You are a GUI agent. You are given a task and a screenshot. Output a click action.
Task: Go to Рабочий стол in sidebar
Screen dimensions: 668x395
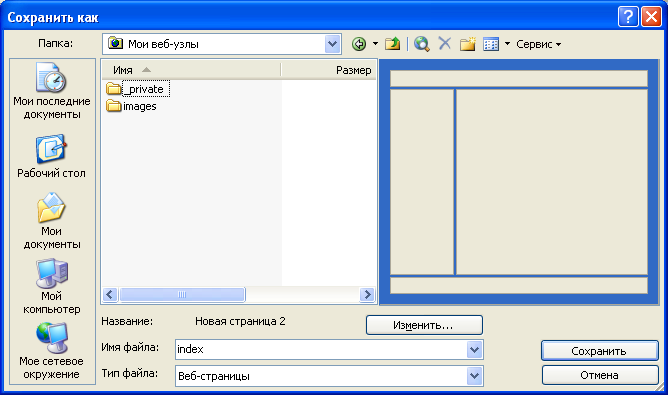(x=52, y=156)
